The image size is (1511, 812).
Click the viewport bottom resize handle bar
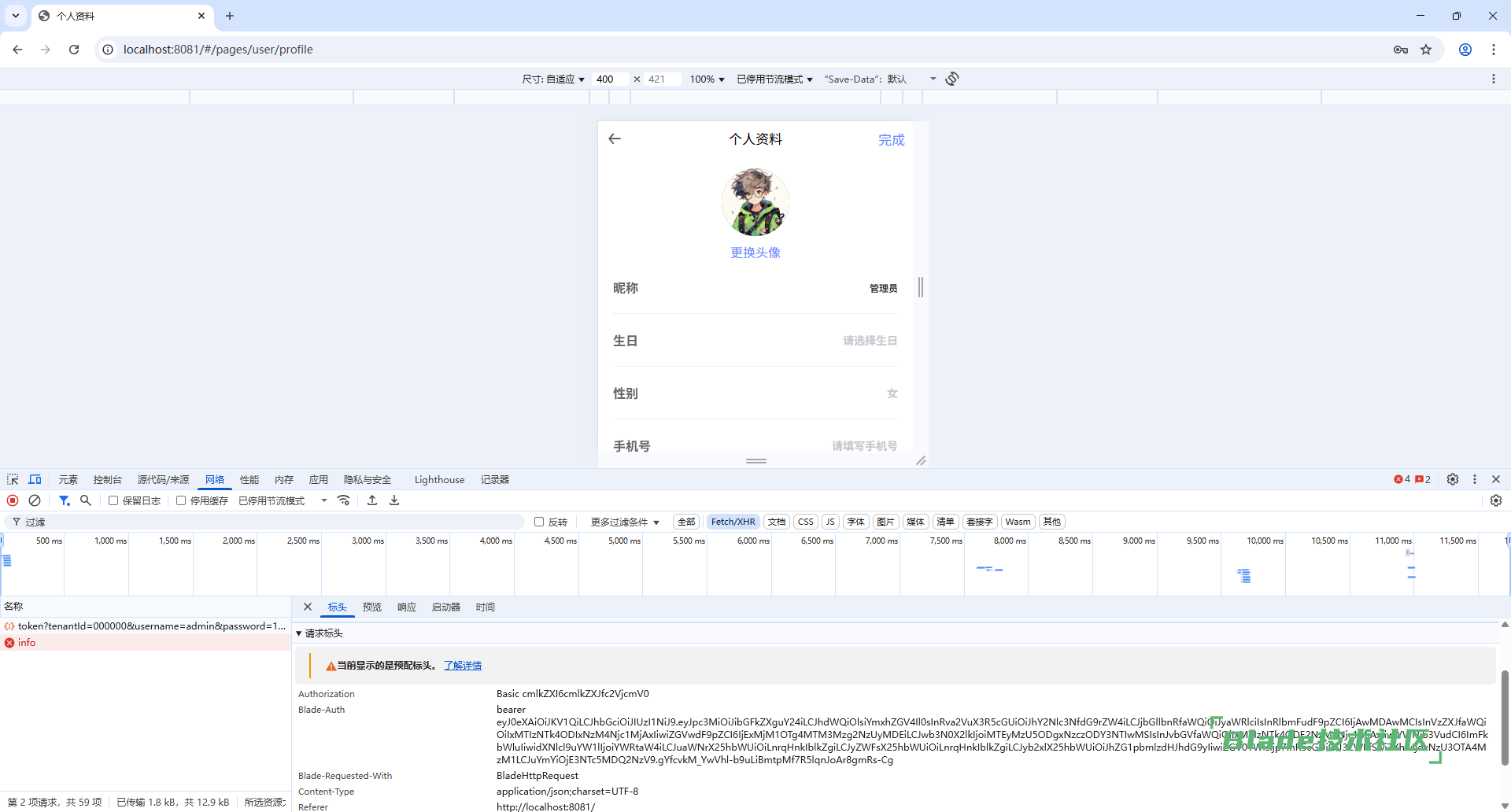(x=756, y=461)
